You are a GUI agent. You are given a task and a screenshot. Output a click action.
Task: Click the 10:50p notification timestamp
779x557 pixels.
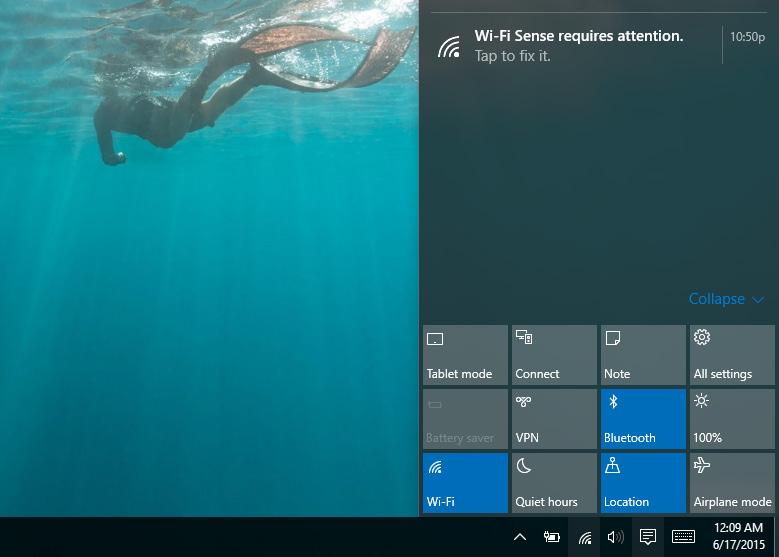pyautogui.click(x=747, y=37)
